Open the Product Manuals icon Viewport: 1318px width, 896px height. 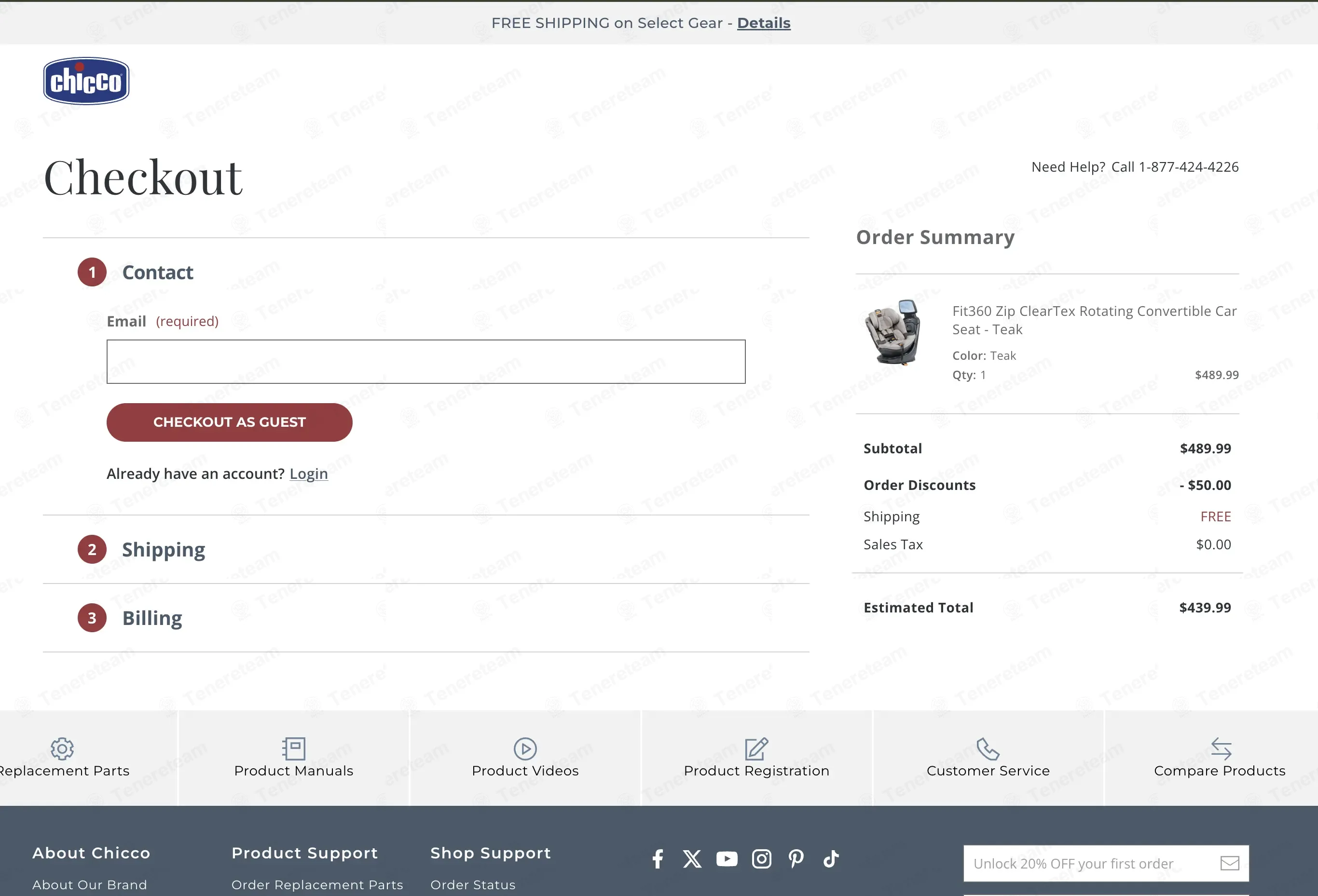pyautogui.click(x=294, y=748)
